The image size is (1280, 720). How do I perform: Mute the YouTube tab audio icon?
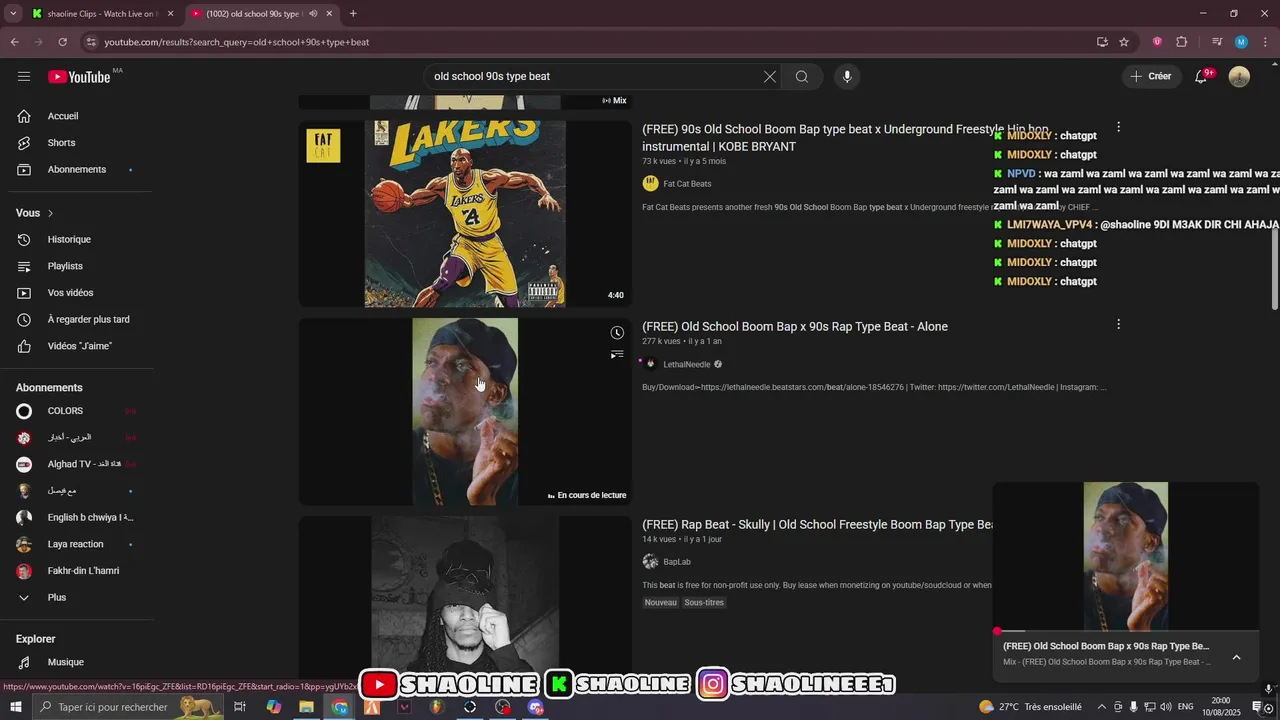coord(313,14)
